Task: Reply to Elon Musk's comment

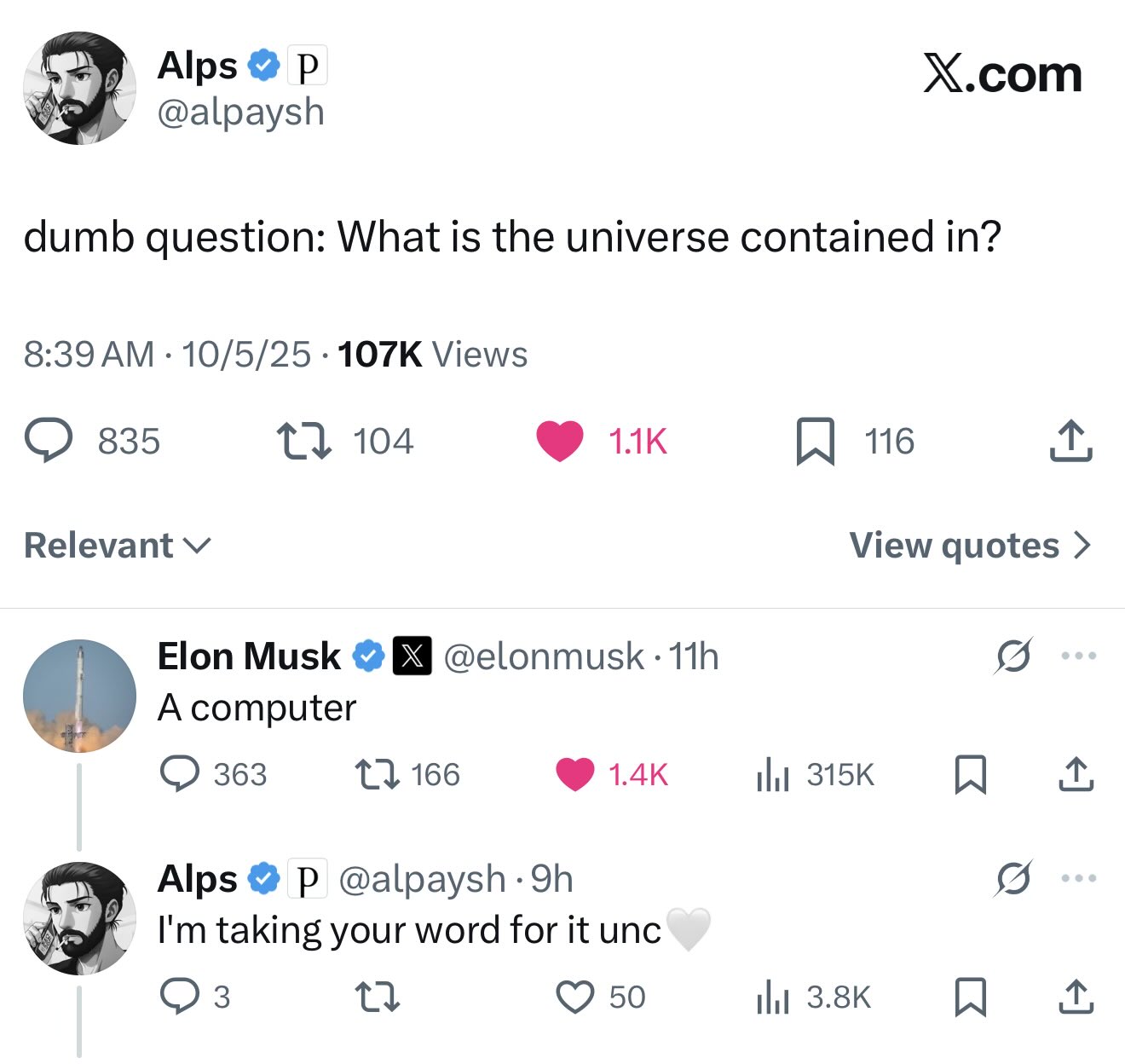Action: tap(180, 774)
